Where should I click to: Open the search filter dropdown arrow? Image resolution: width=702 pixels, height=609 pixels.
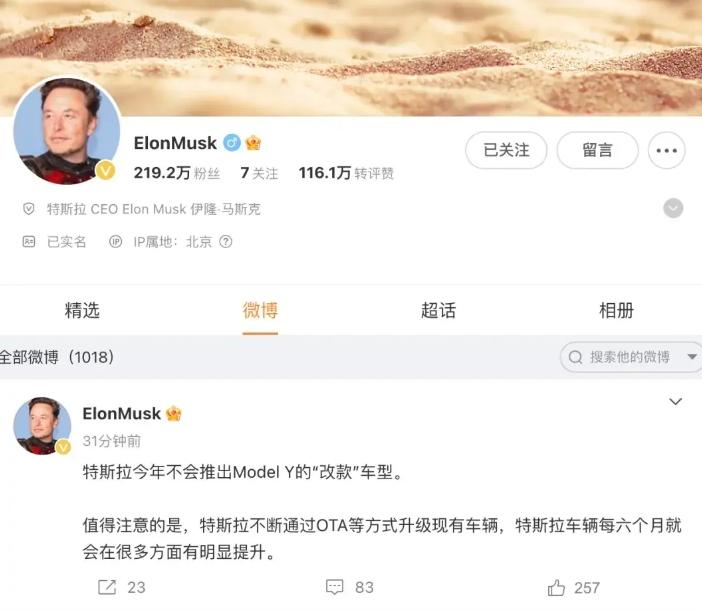pyautogui.click(x=692, y=357)
